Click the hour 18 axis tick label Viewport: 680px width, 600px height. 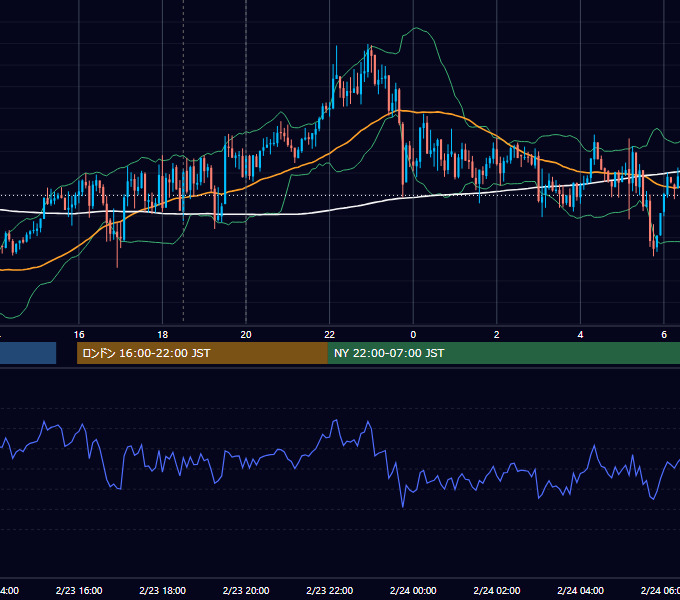click(163, 335)
